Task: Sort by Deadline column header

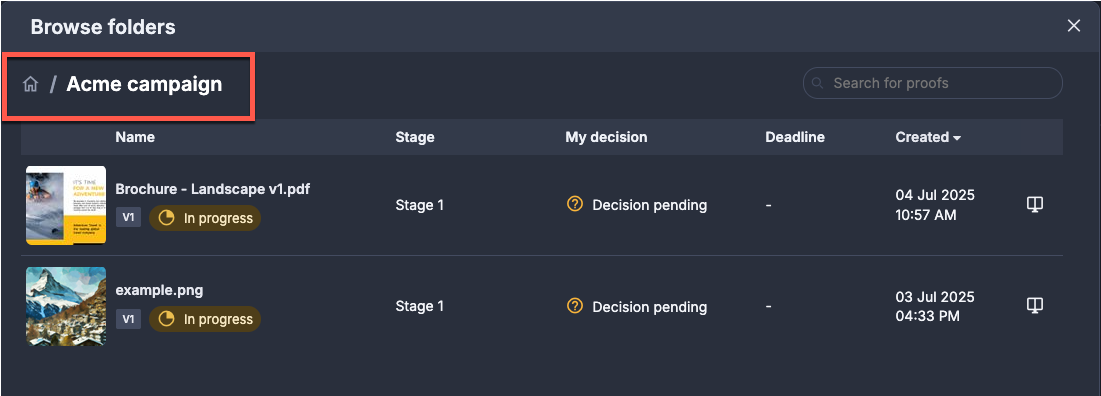Action: [x=795, y=137]
